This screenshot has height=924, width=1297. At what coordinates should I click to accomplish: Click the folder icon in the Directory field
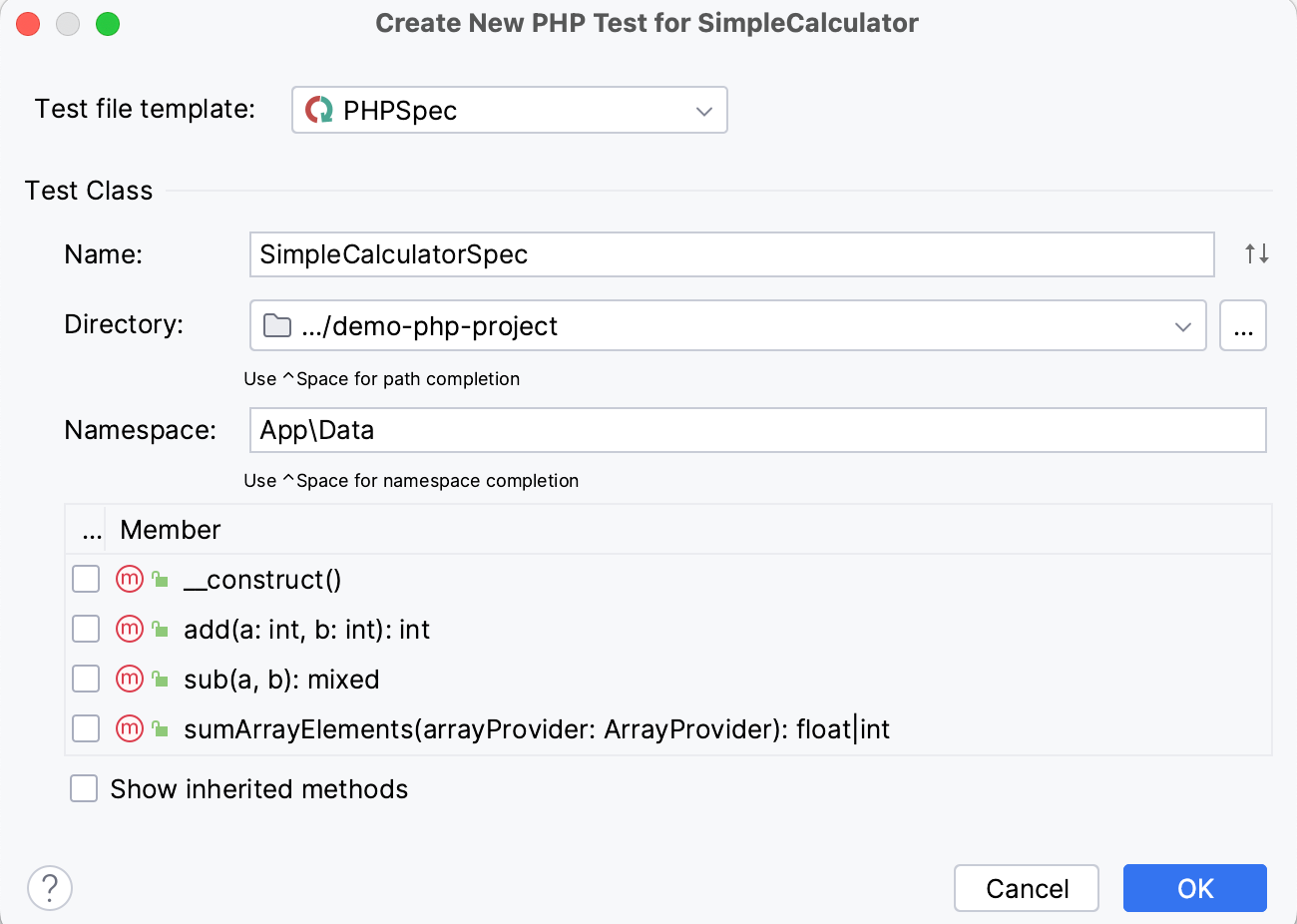[x=276, y=324]
